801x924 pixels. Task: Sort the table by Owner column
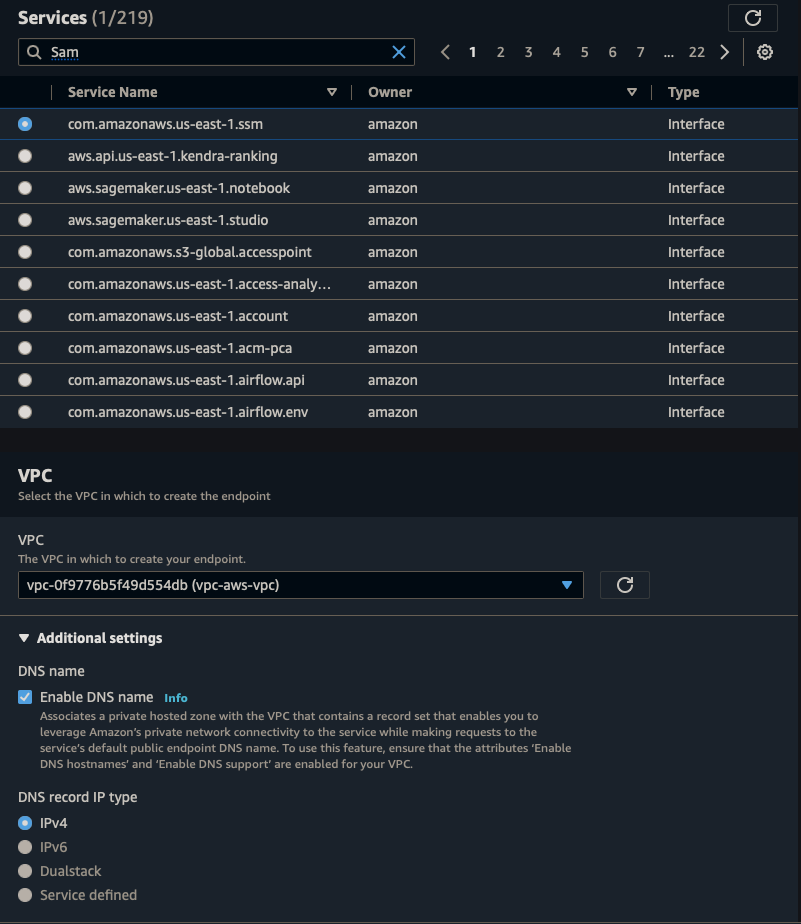(632, 92)
